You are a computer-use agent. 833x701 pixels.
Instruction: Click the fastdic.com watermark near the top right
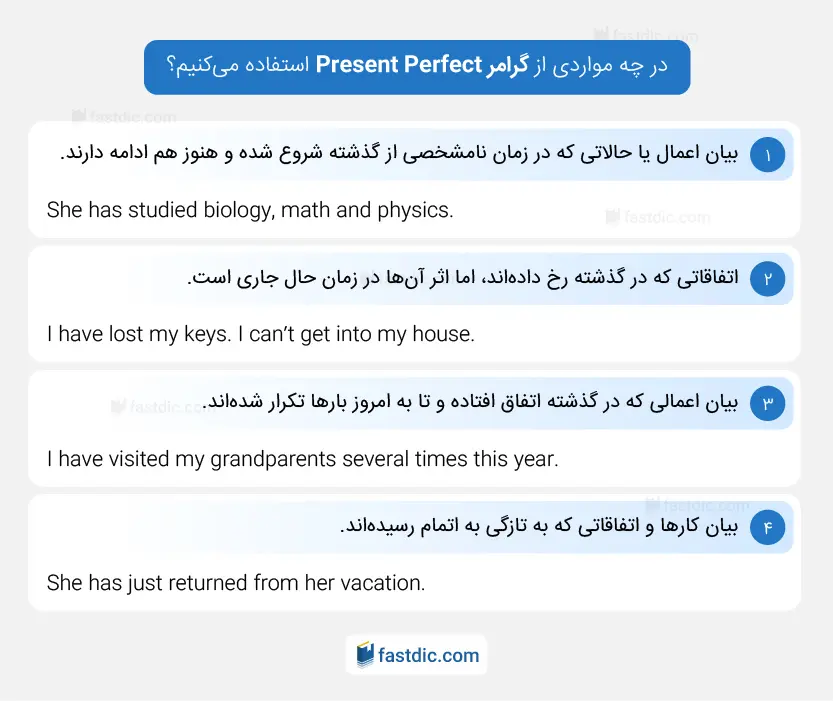point(645,35)
